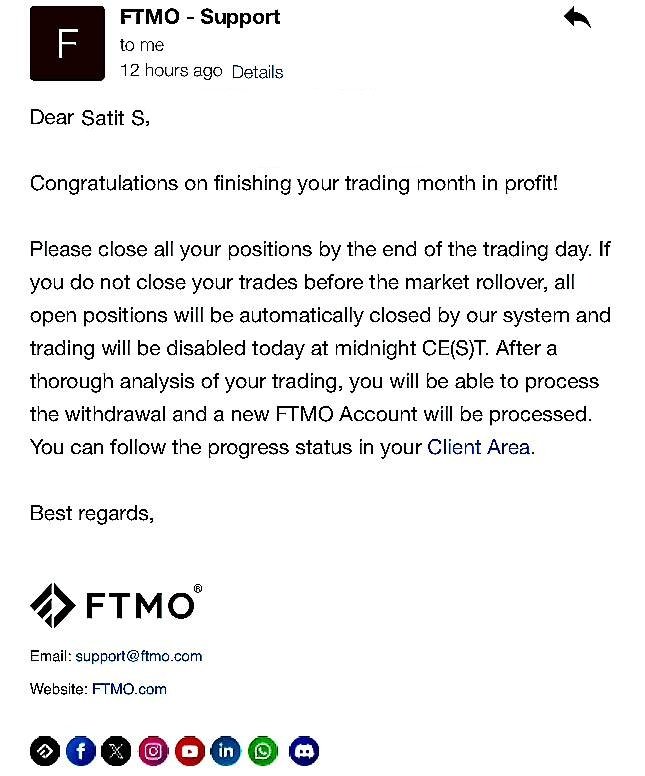Click the support@ftmo.com email link

point(139,656)
